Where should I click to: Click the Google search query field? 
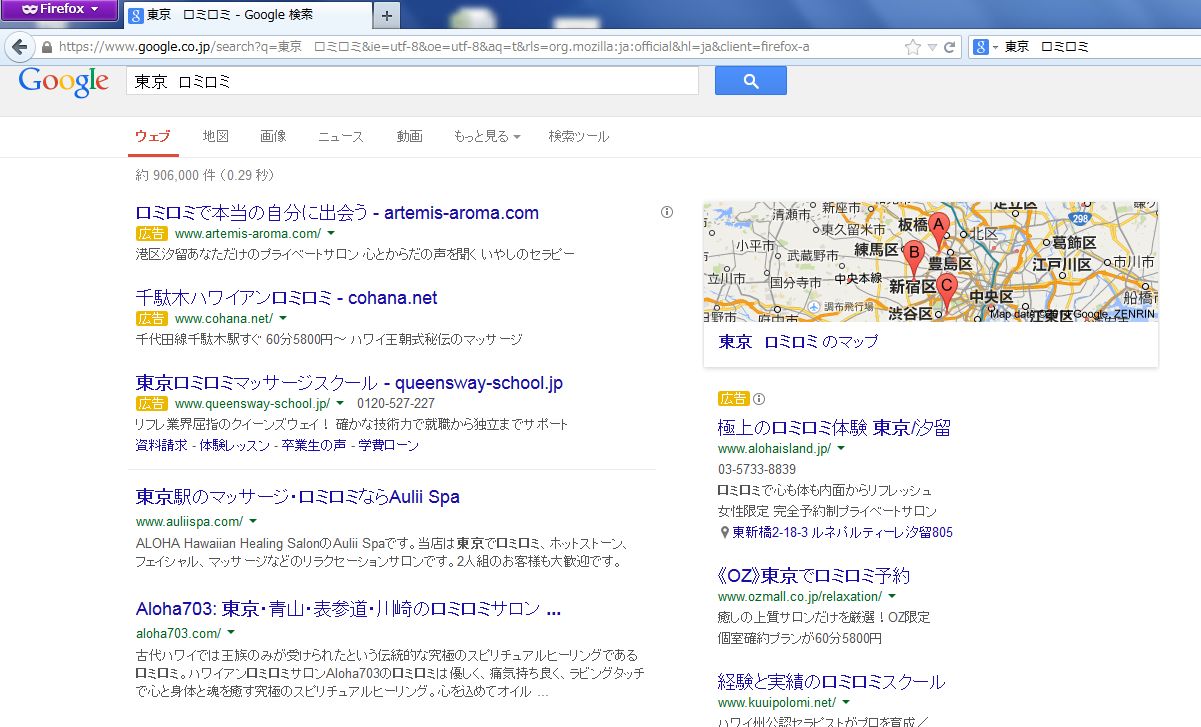click(412, 82)
